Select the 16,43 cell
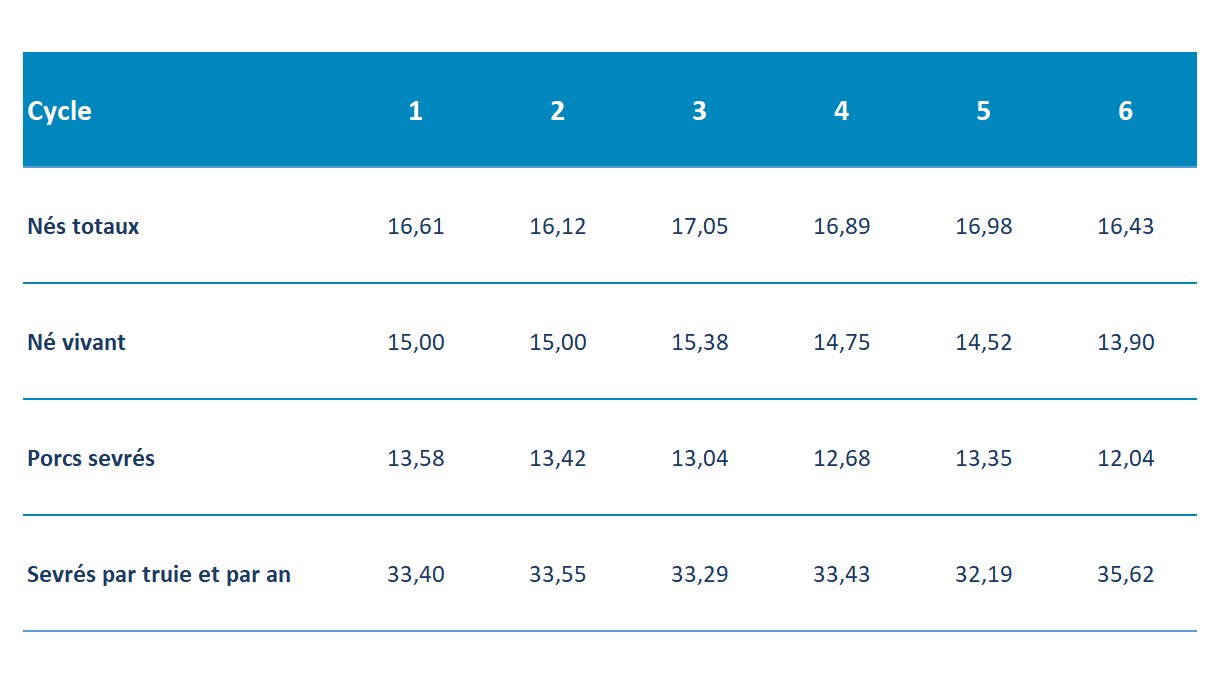Screen dimensions: 1220x684 1126,227
